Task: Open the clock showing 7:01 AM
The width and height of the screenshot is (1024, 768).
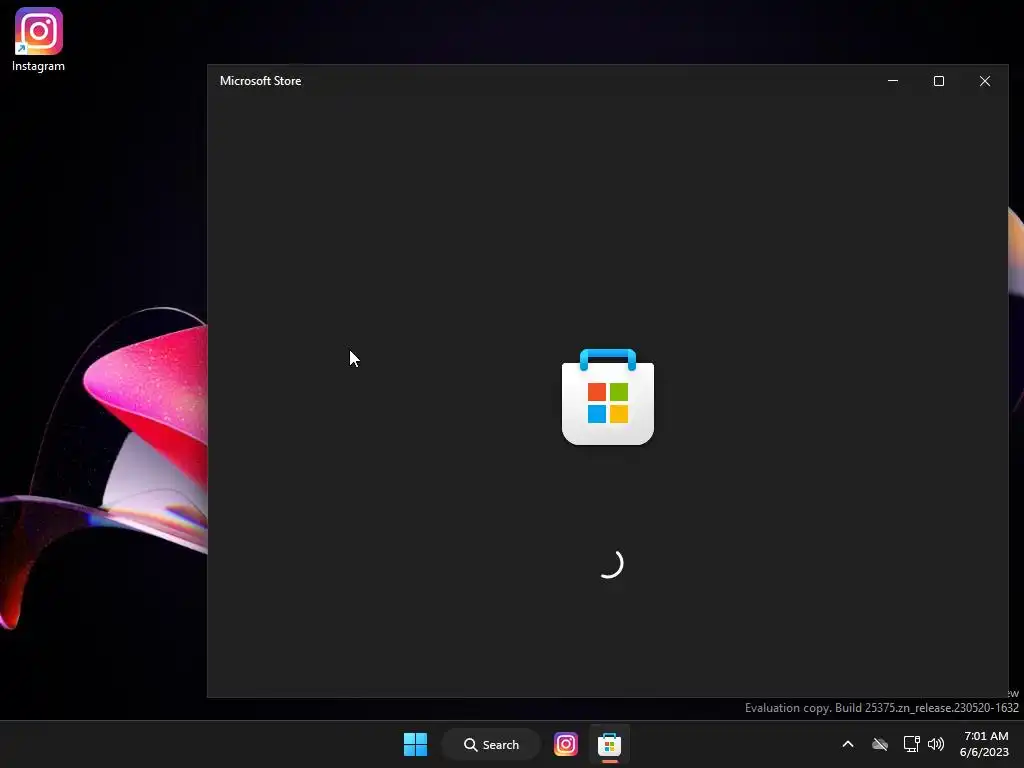Action: coord(984,744)
